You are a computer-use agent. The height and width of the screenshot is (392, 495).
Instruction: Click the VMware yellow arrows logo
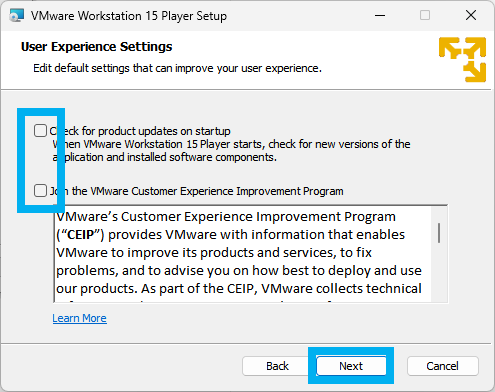[462, 59]
